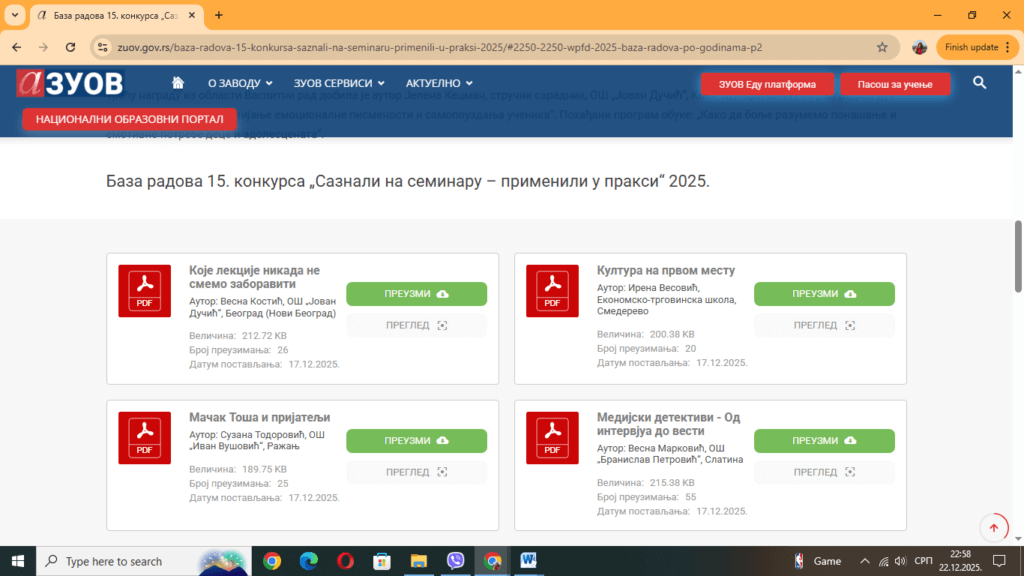The width and height of the screenshot is (1024, 576).
Task: Expand the АКТУЕЛНО dropdown menu
Action: 439,83
